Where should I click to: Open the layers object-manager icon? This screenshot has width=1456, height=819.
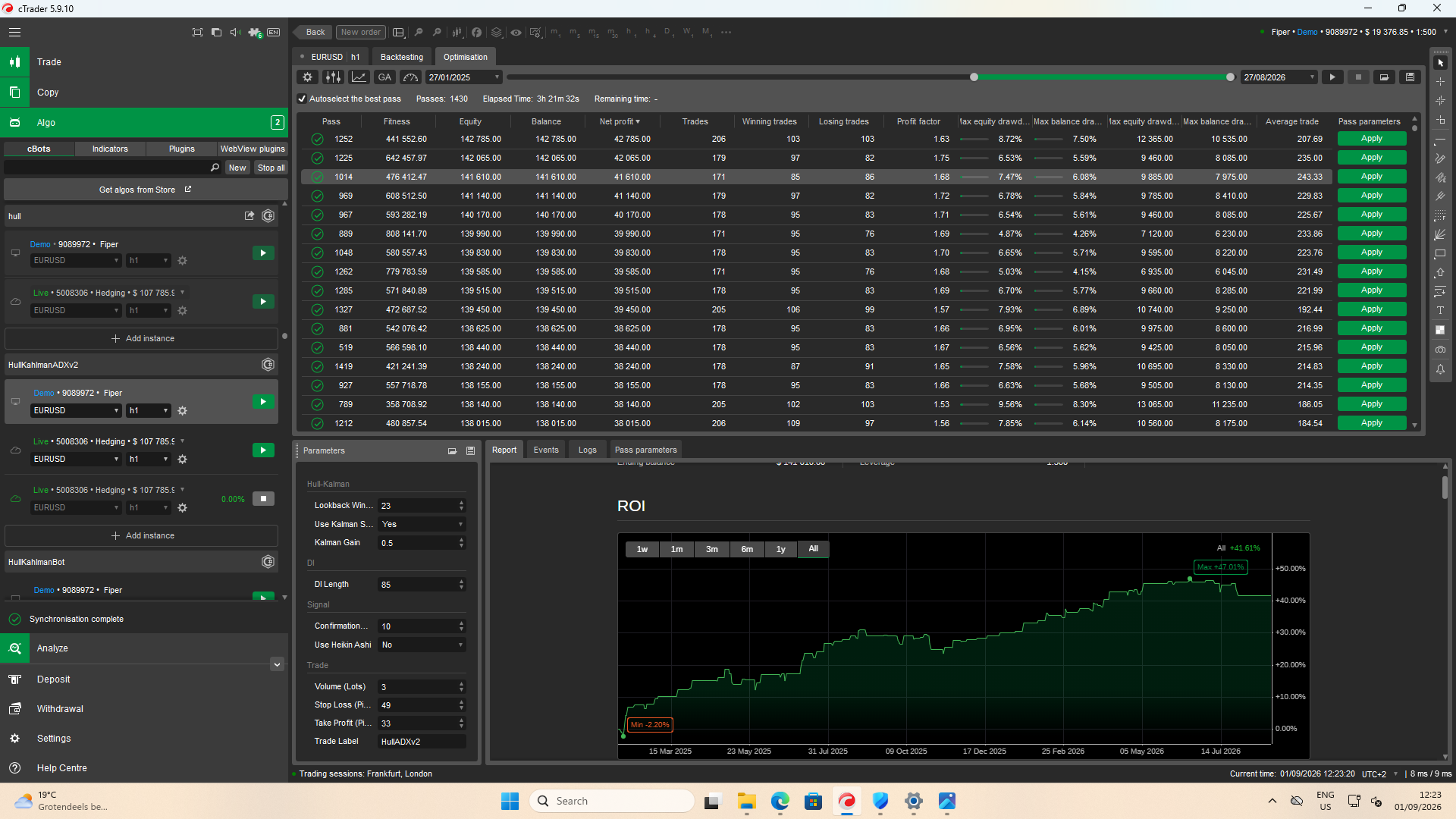coord(497,32)
